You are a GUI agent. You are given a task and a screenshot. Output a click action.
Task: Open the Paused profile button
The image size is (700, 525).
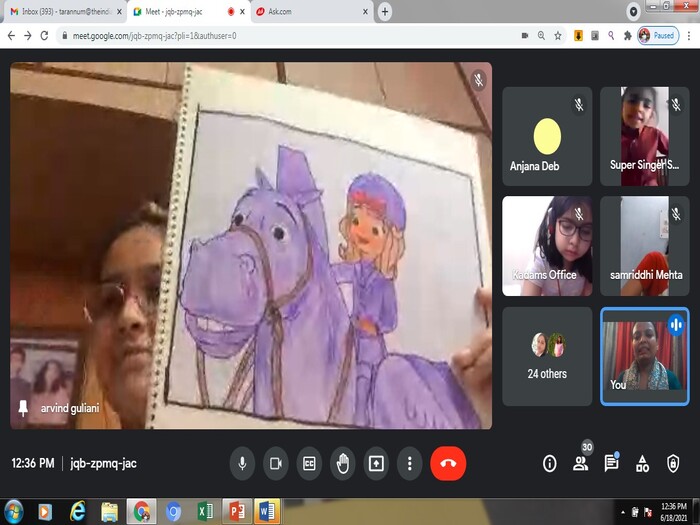[x=658, y=36]
